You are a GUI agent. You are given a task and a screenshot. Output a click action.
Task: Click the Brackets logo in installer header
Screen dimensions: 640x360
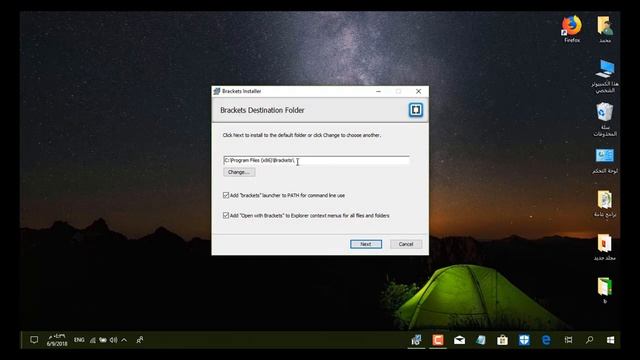coord(416,110)
